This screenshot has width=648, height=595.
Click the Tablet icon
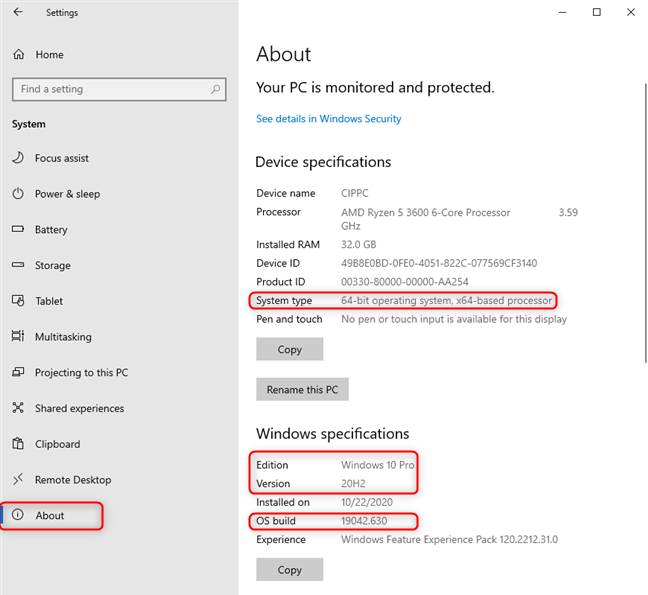click(x=18, y=300)
